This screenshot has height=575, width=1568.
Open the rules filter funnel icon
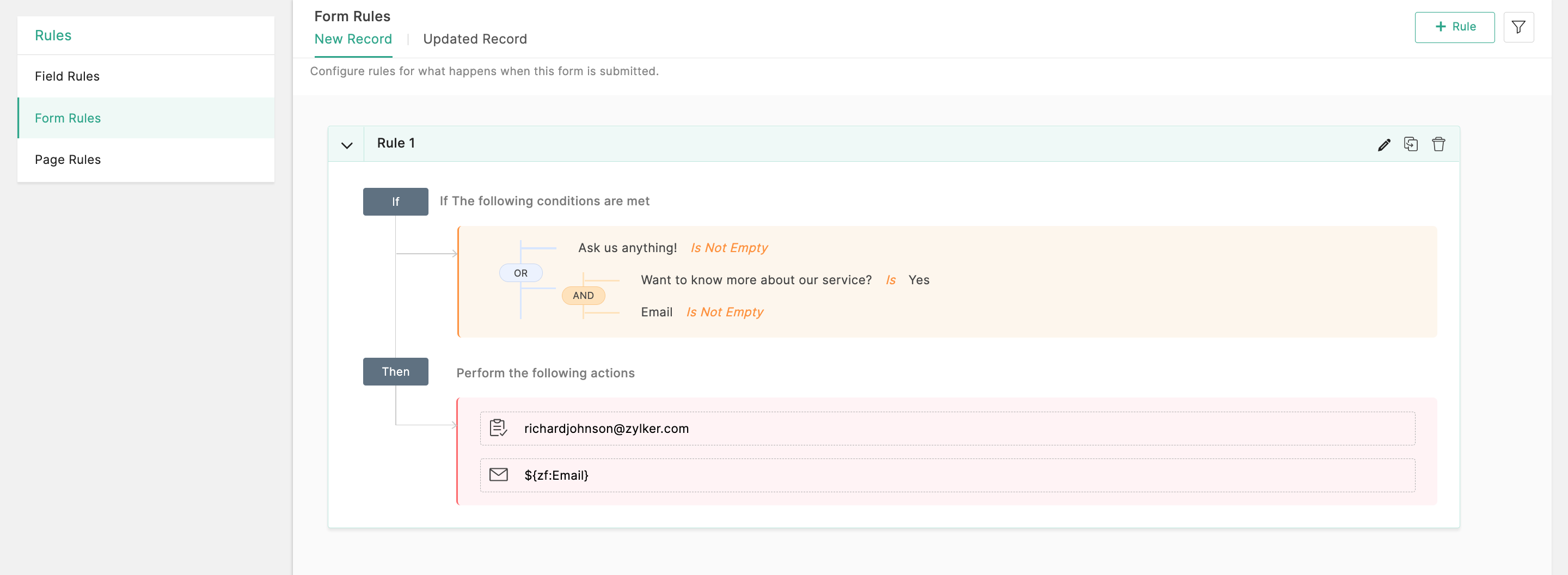pyautogui.click(x=1518, y=27)
